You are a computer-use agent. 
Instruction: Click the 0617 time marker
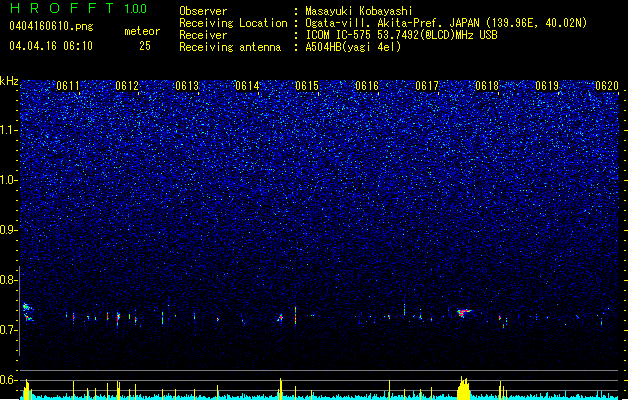(x=427, y=86)
